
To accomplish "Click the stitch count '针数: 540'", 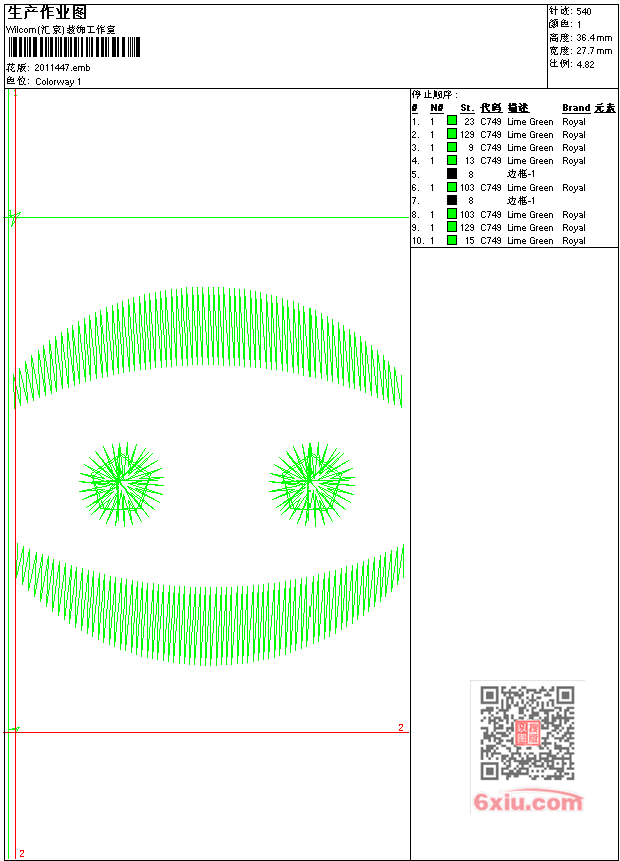I will (x=570, y=11).
